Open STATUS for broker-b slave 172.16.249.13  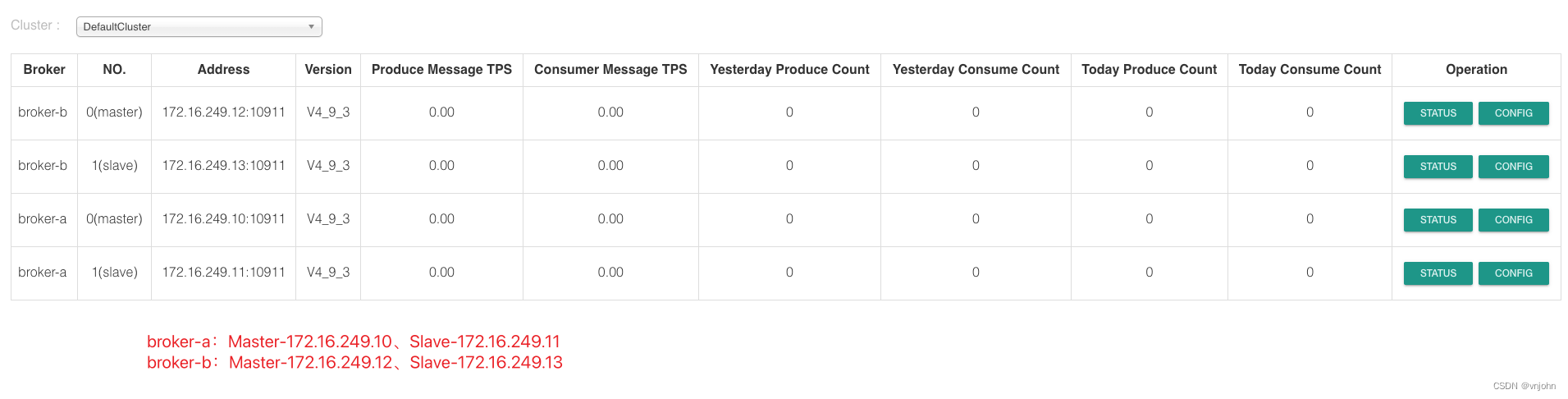1438,167
